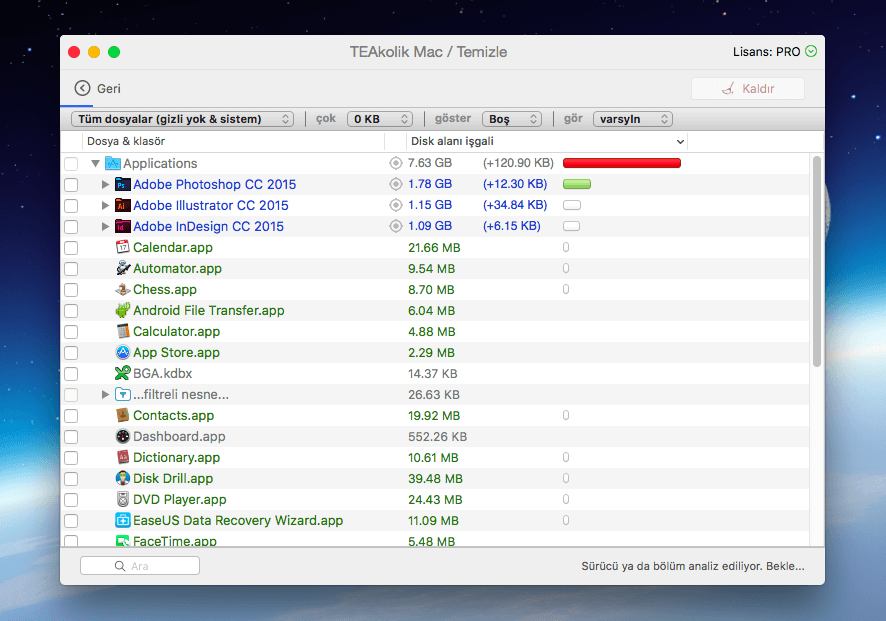Click the green PRO license checkmark icon

[811, 51]
